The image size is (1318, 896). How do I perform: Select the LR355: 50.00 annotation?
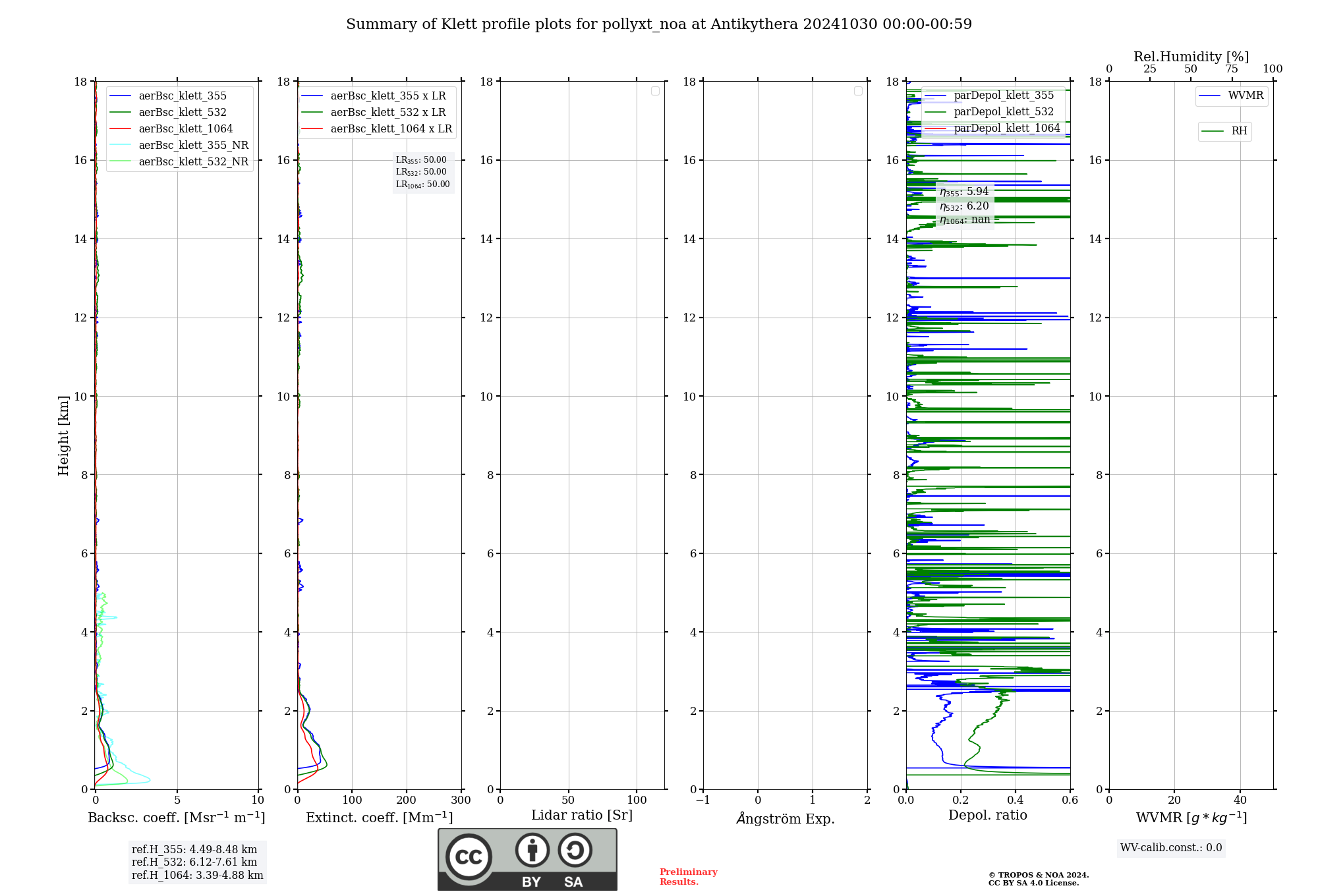click(x=421, y=160)
